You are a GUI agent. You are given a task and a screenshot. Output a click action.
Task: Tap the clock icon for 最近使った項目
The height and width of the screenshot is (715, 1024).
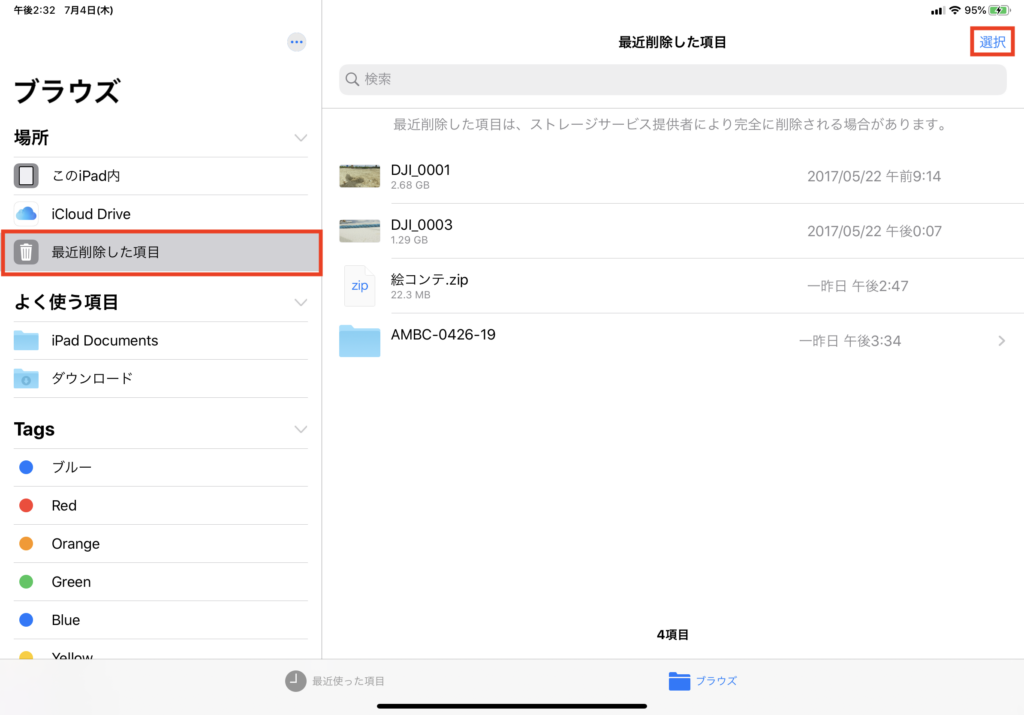[x=295, y=680]
